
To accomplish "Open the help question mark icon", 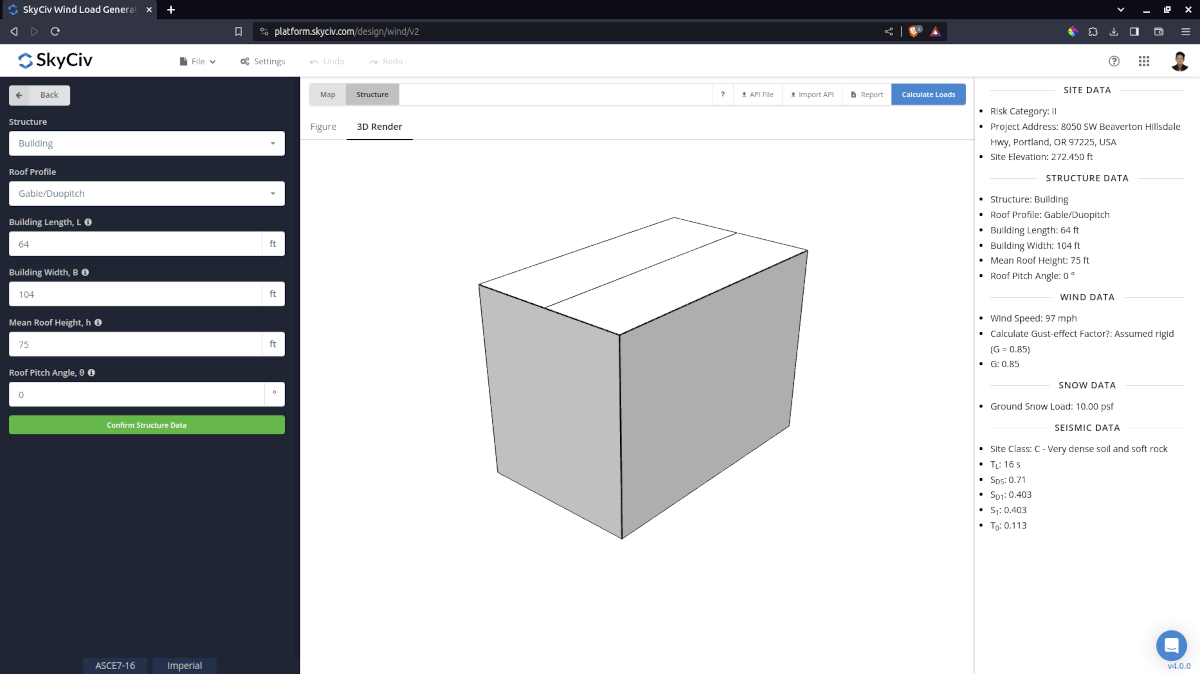I will [1114, 60].
